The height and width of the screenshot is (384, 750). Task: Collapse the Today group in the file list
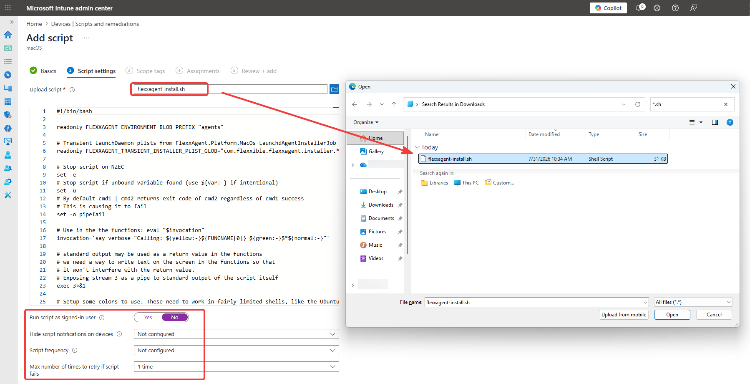click(418, 148)
